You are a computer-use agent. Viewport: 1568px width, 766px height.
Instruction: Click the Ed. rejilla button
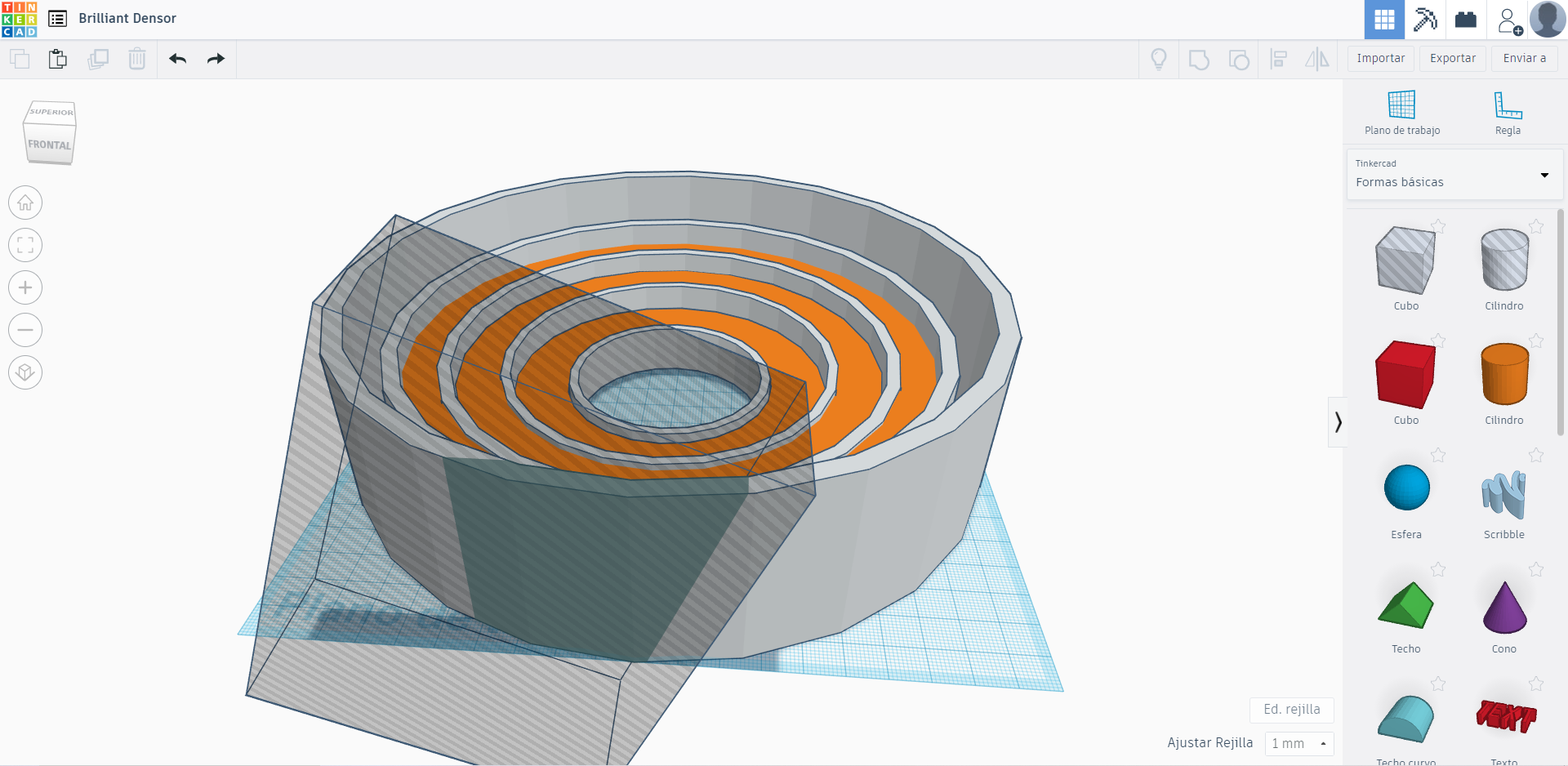1291,710
